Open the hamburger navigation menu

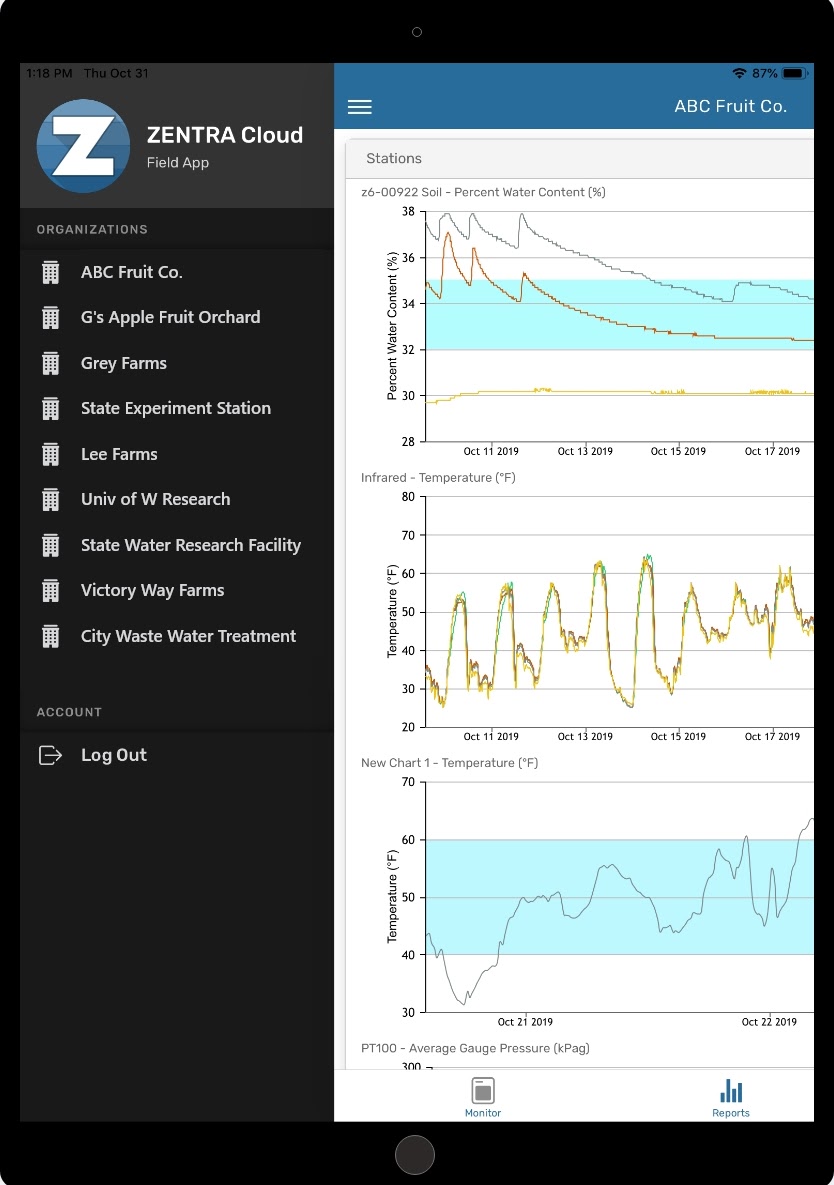(359, 107)
